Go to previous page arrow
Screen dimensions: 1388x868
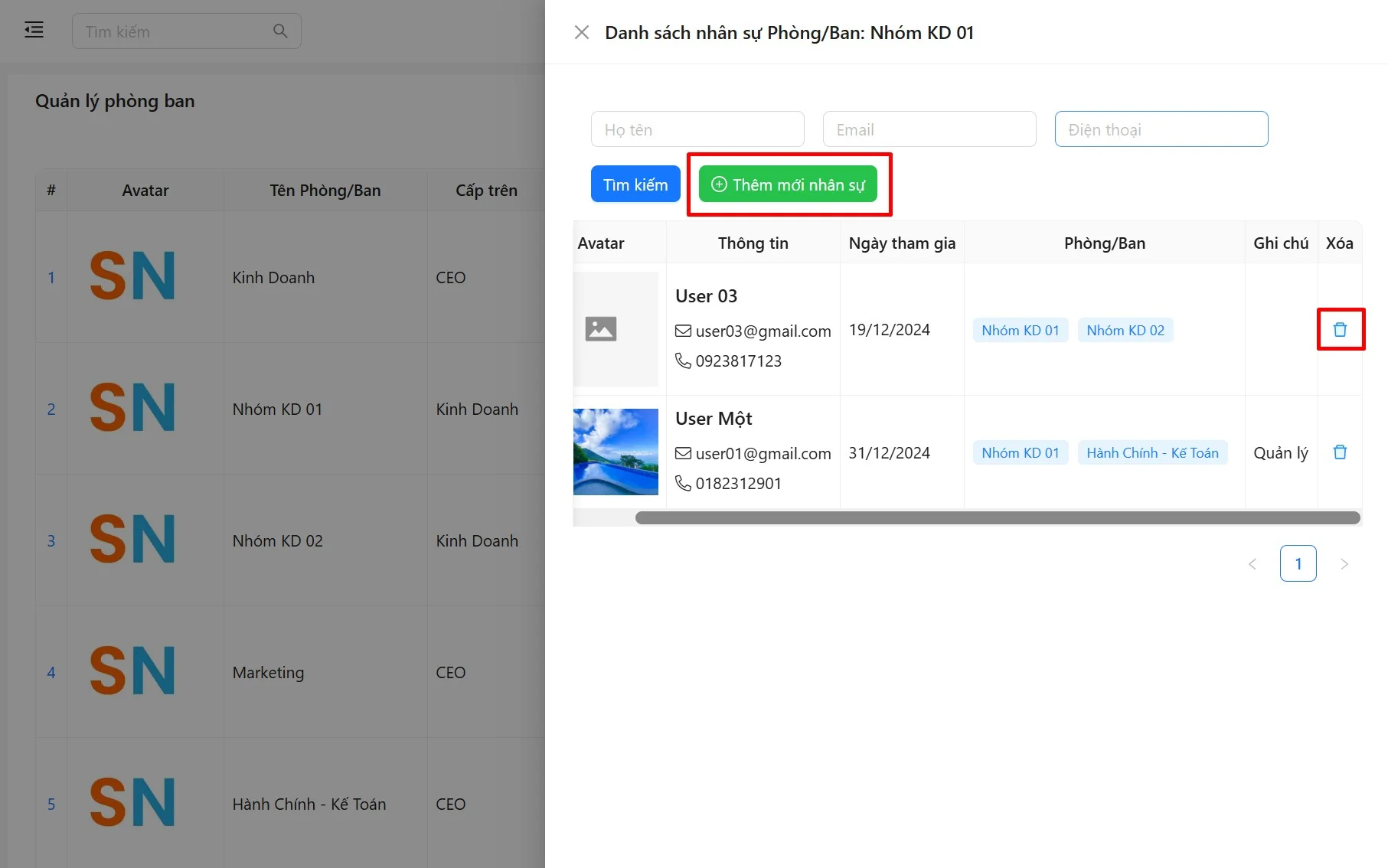1252,564
